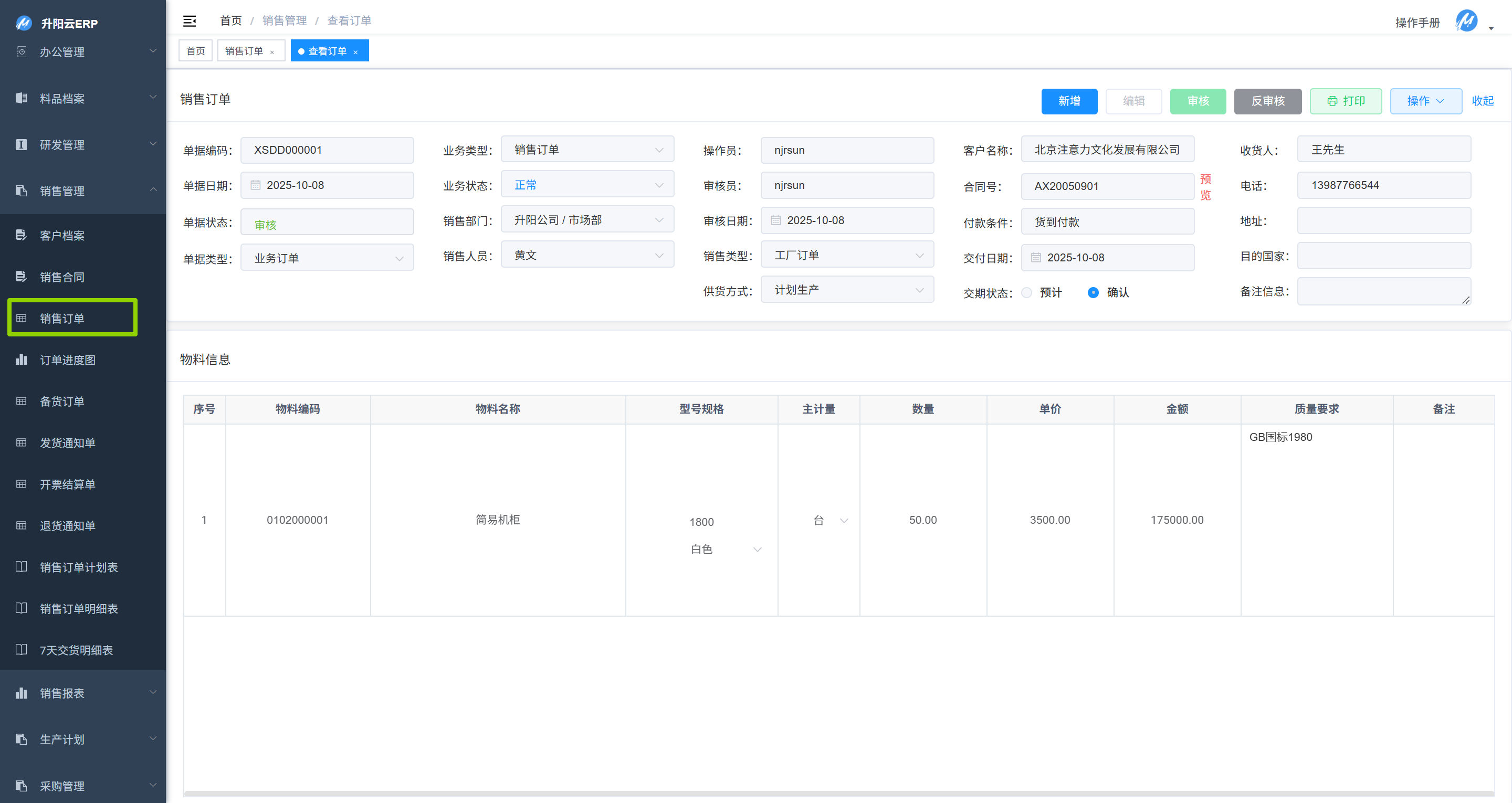Viewport: 1512px width, 803px height.
Task: Open the 销售类型 工厂订单 dropdown
Action: [847, 256]
